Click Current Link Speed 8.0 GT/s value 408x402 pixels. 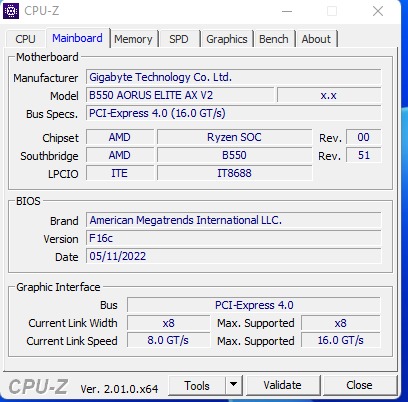pyautogui.click(x=169, y=341)
